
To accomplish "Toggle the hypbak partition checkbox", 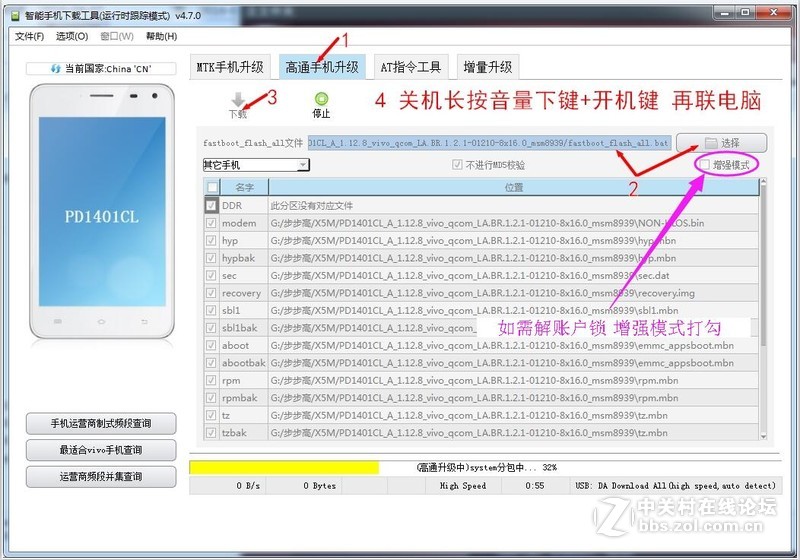I will 211,258.
